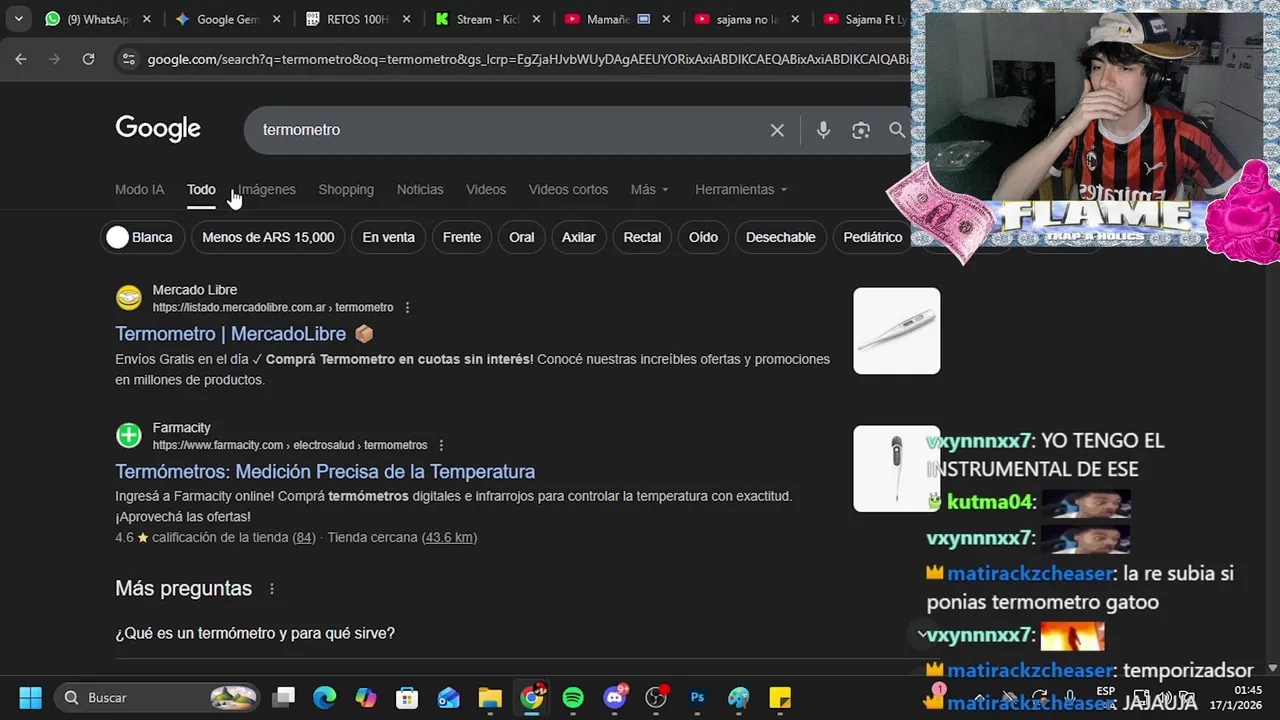Open Windows Start menu
Screen dimensions: 1280x720
click(x=30, y=697)
